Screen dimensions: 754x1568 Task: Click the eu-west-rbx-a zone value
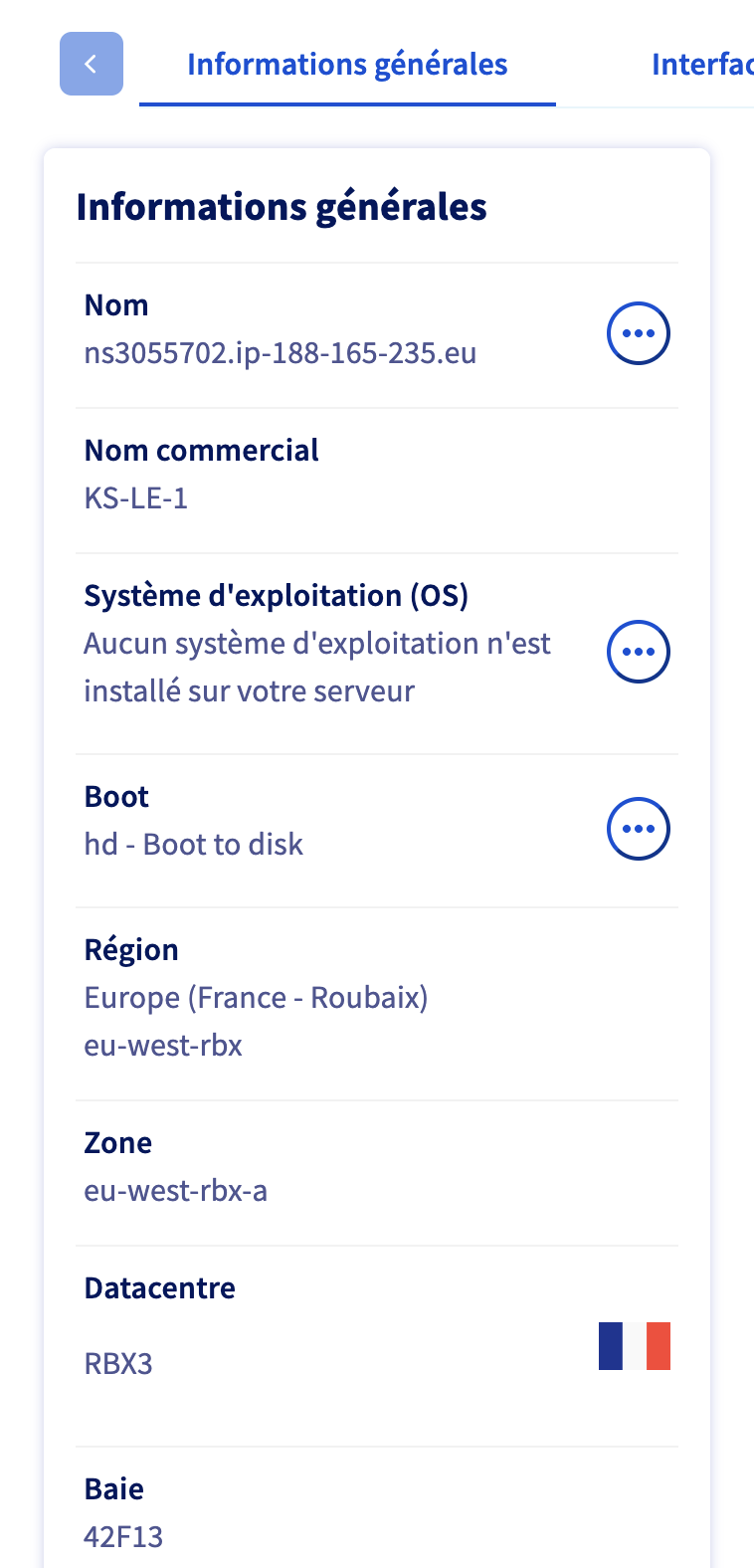tap(176, 1191)
